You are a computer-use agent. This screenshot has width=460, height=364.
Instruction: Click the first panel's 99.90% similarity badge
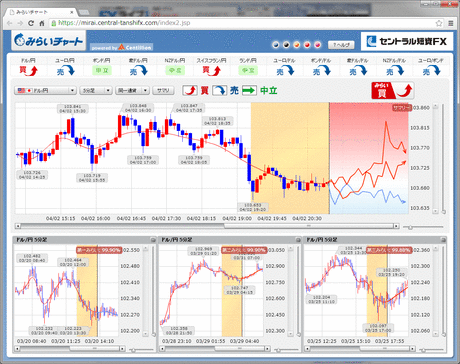[99, 250]
